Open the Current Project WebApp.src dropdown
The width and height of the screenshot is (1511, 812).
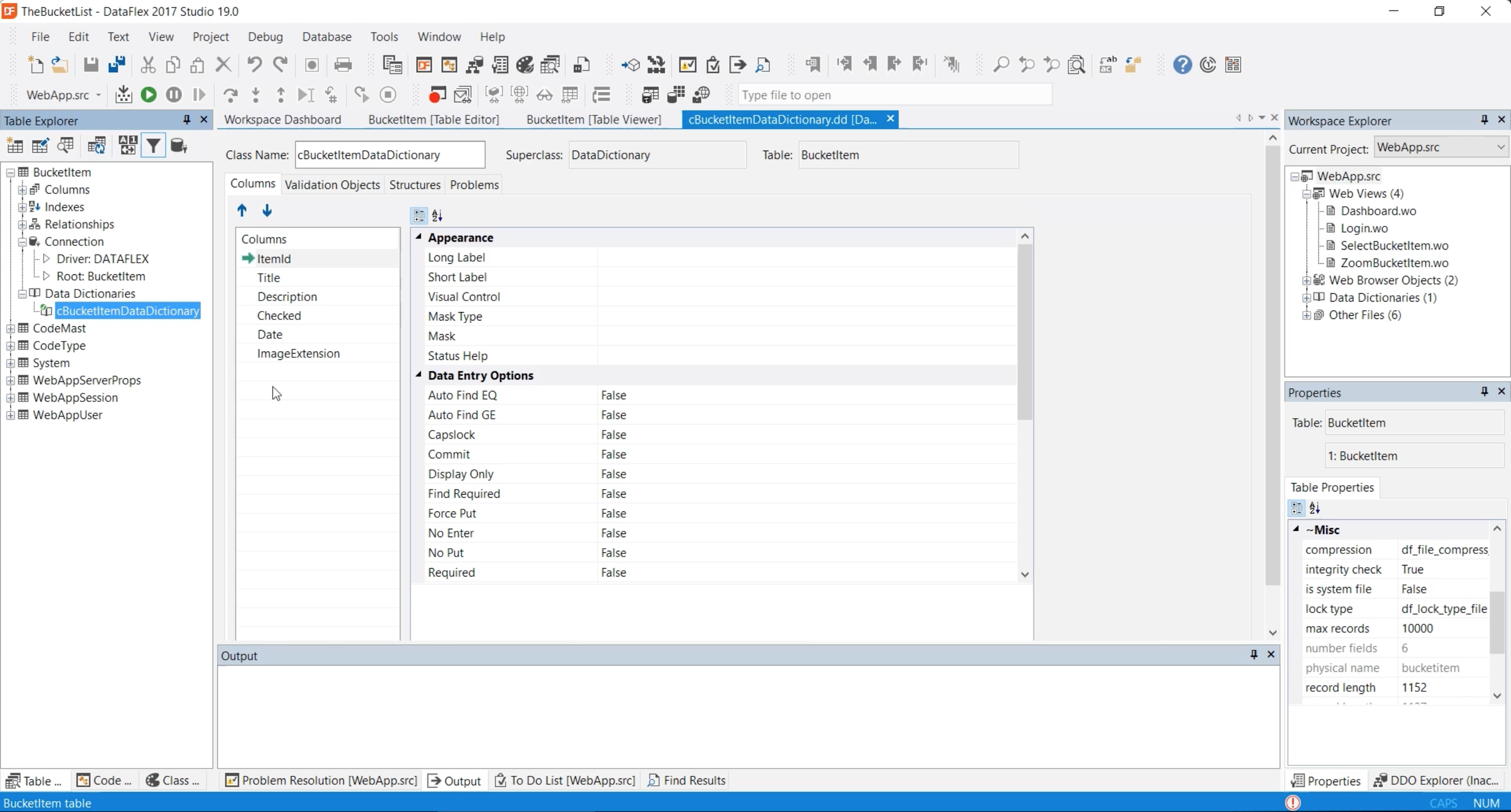coord(1500,147)
